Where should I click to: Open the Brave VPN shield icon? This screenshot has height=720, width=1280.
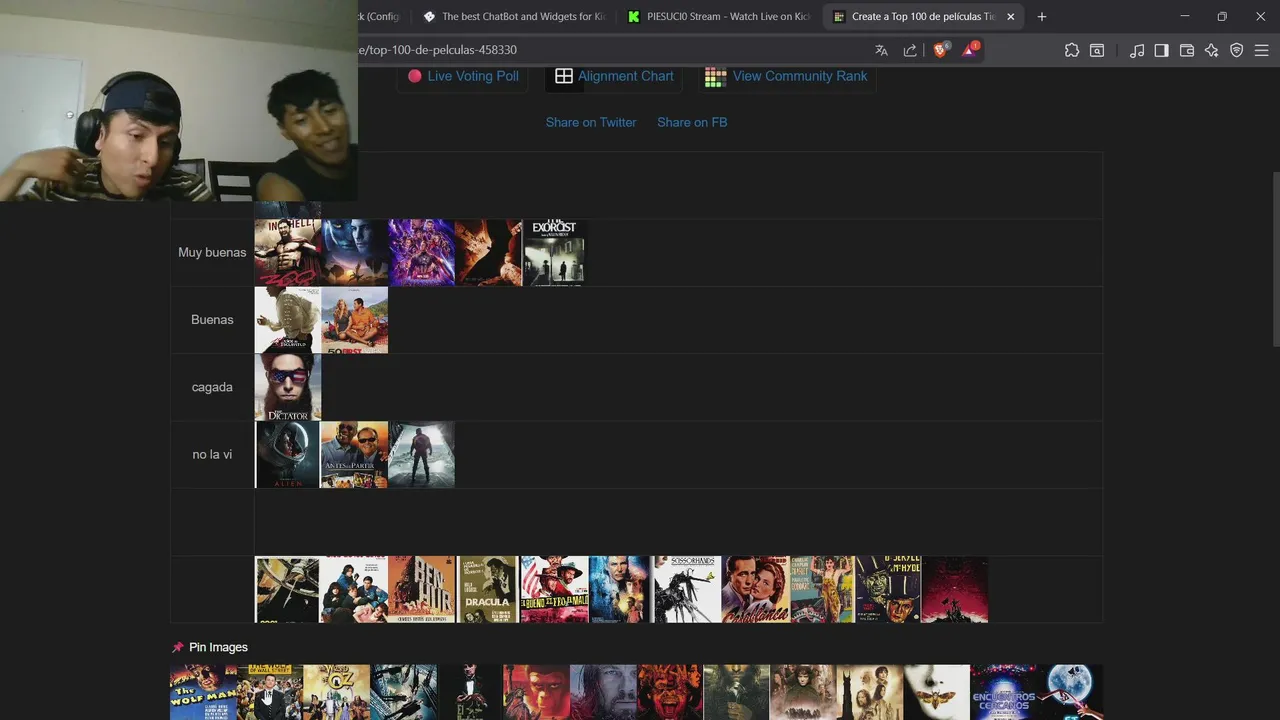pyautogui.click(x=1237, y=50)
